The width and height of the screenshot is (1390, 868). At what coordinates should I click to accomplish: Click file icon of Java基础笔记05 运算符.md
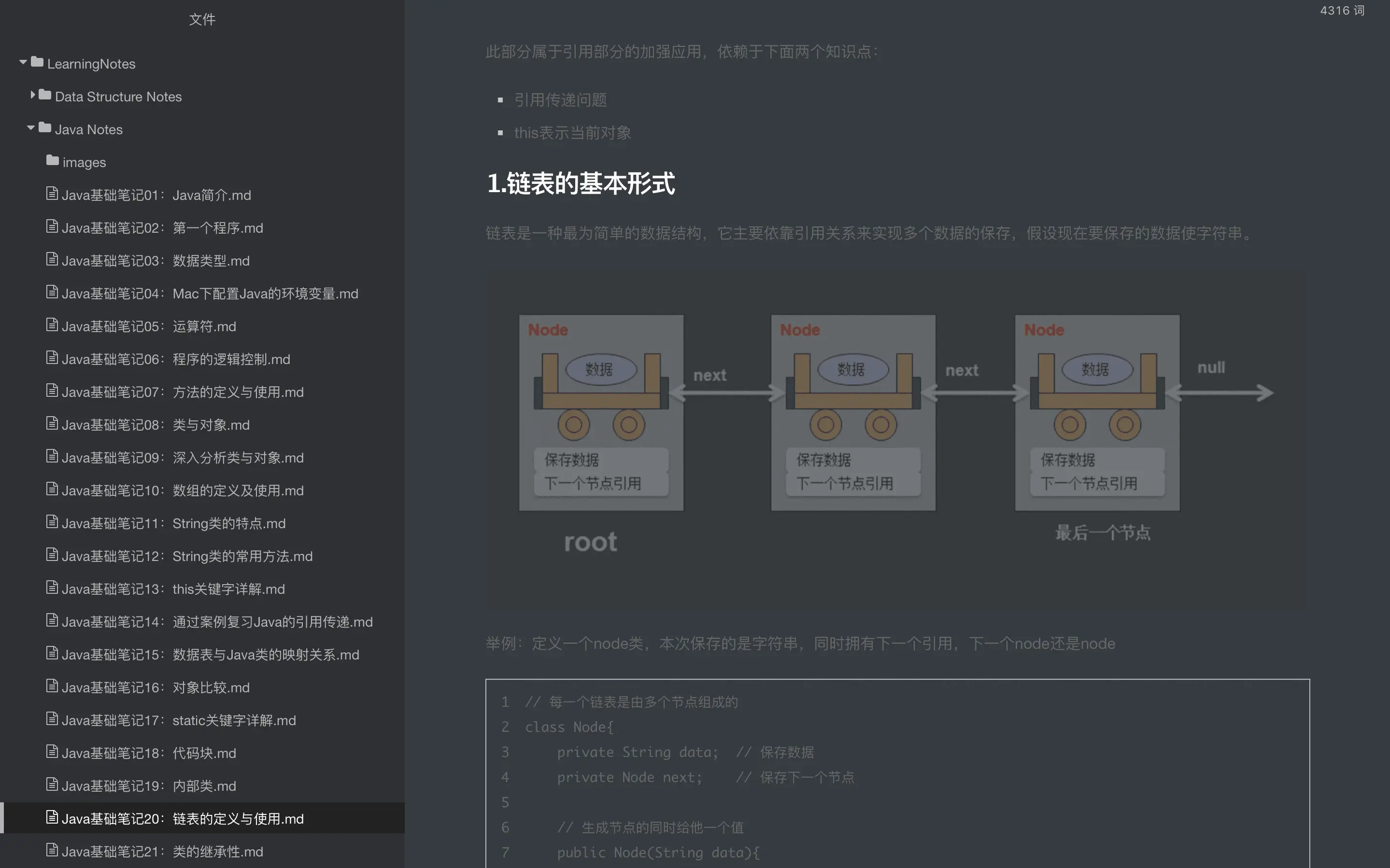(x=52, y=325)
